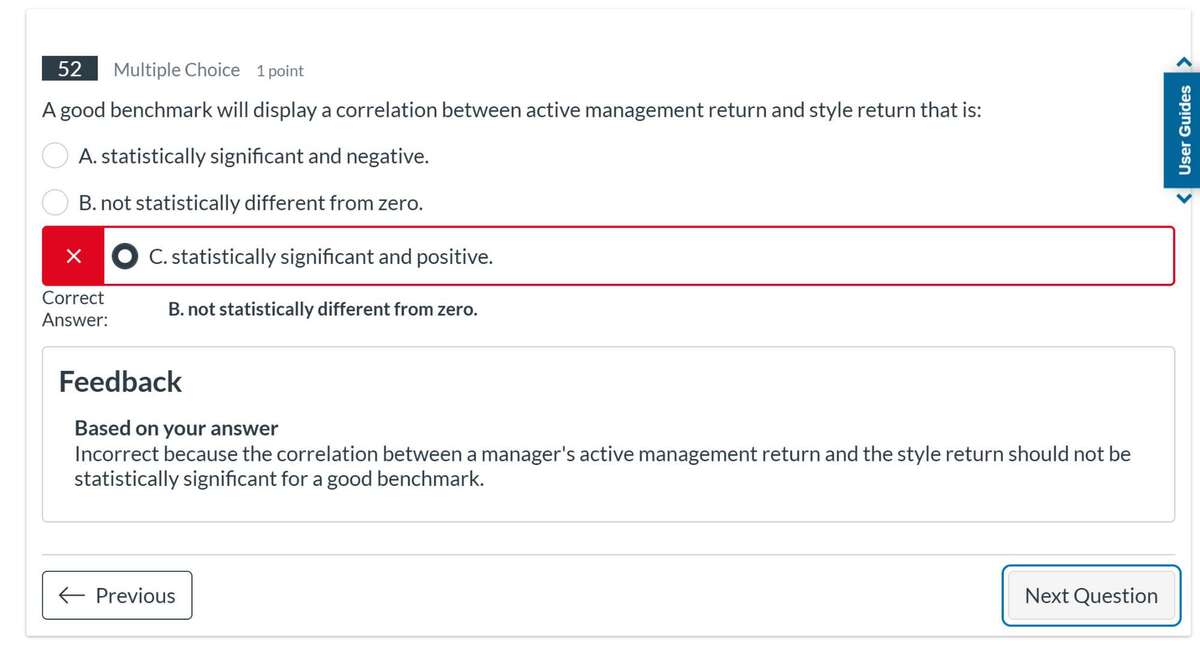Select the radio button for option B
Viewport: 1200px width, 645px height.
coord(55,203)
